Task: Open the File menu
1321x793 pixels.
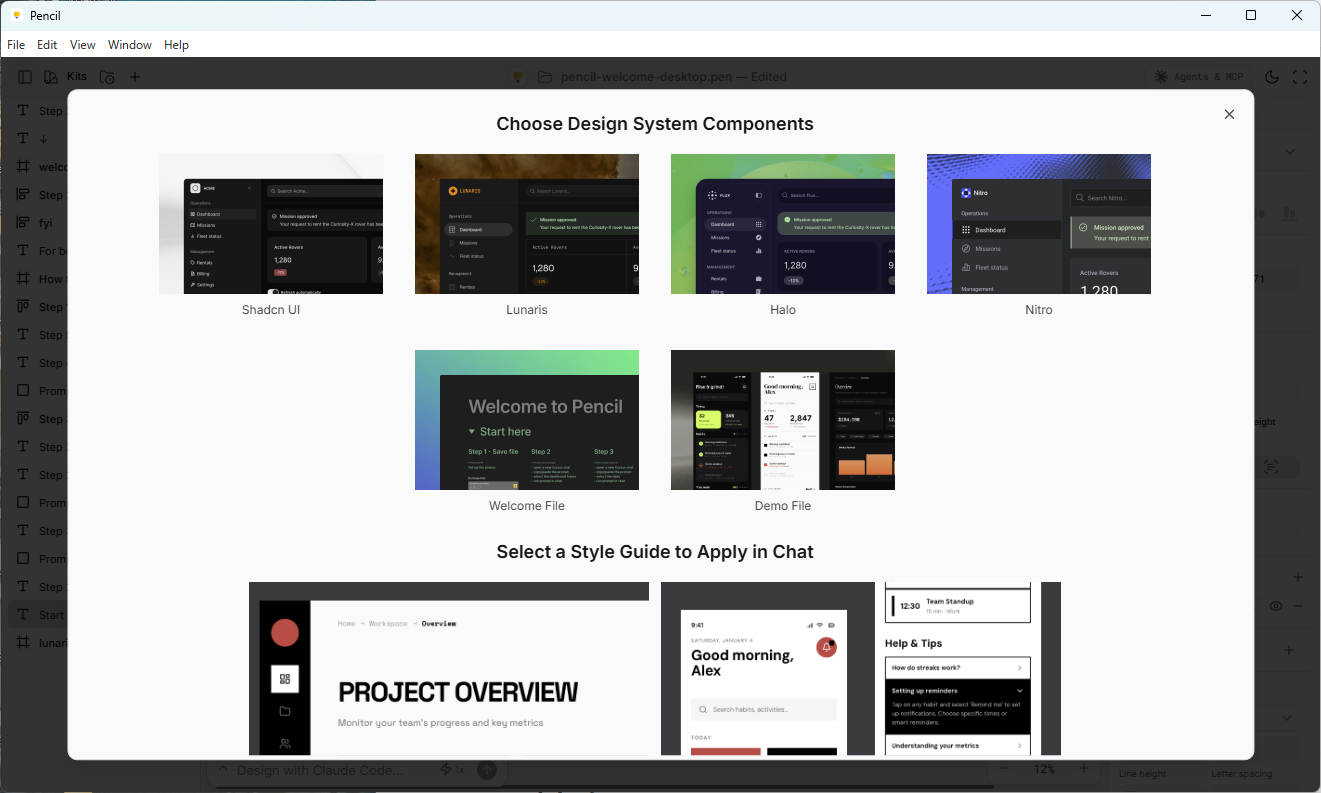Action: (16, 45)
